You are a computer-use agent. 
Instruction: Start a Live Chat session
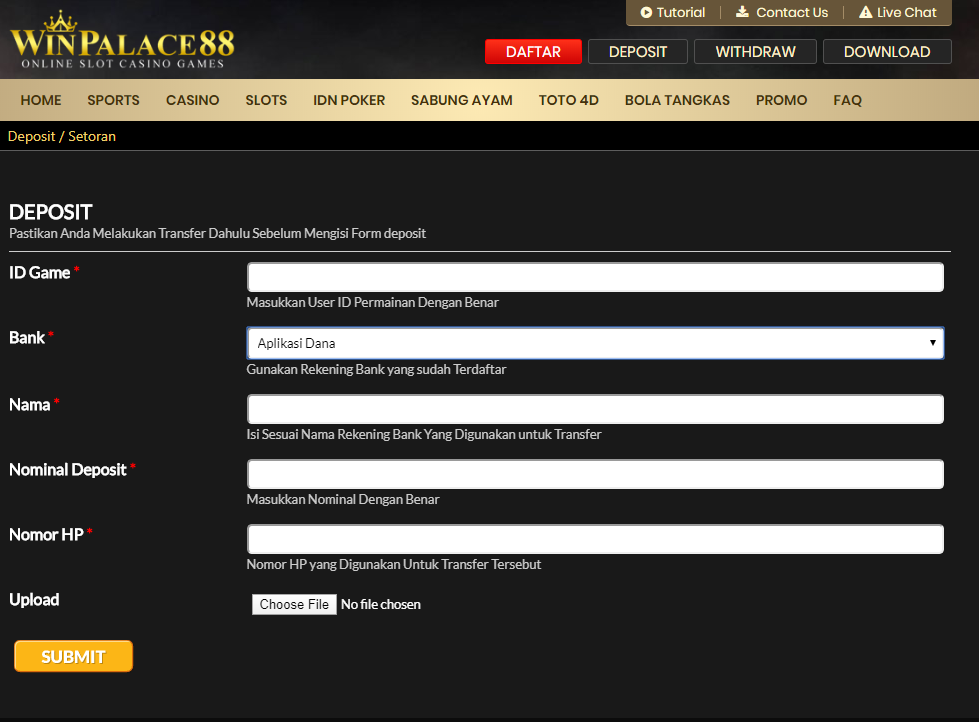898,12
